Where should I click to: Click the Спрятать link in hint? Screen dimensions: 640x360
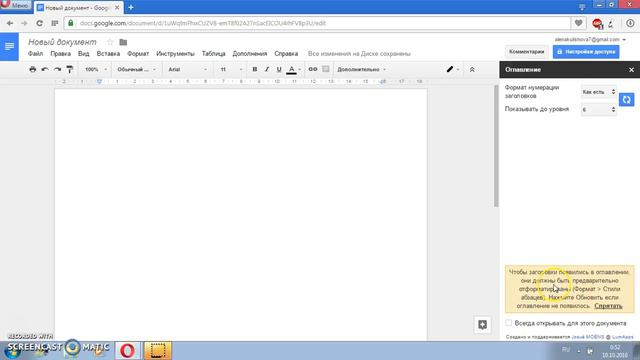608,306
